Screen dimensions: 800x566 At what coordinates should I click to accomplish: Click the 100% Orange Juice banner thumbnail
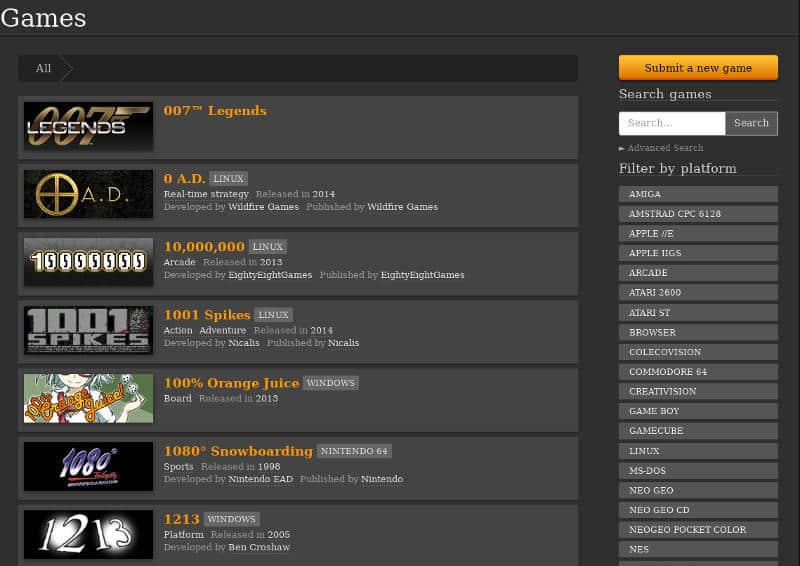coord(88,398)
